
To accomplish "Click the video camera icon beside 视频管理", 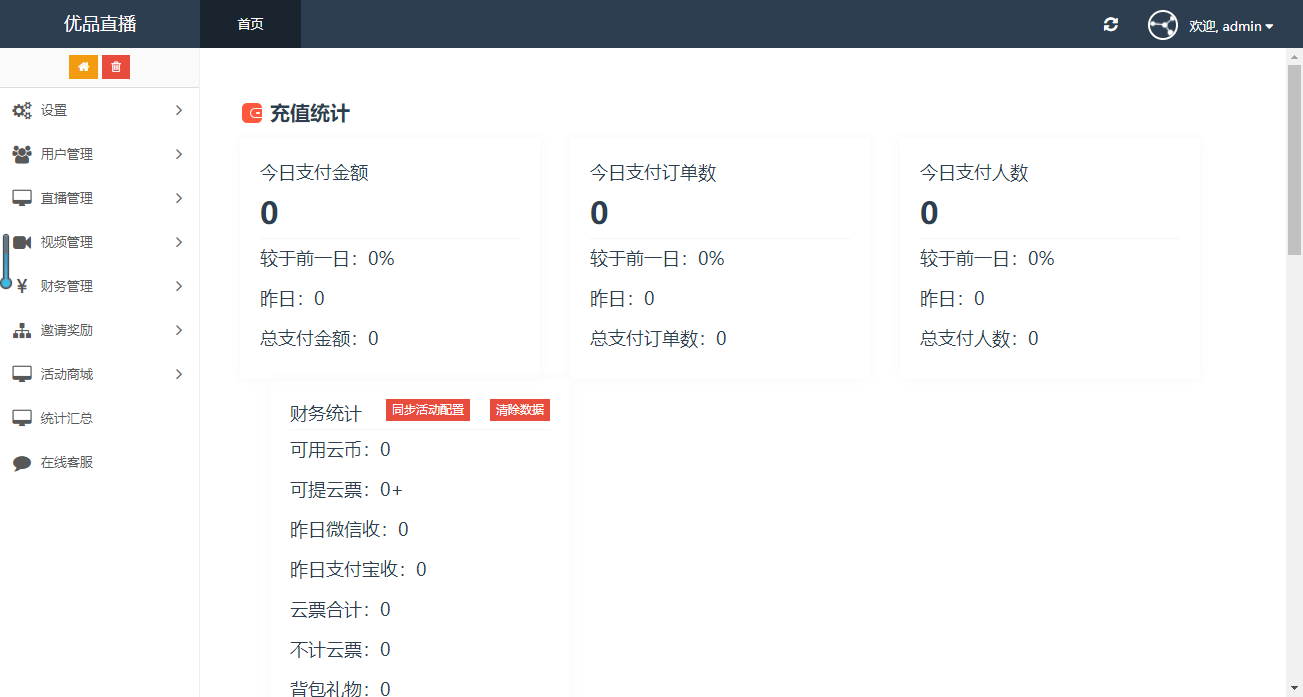I will (22, 242).
